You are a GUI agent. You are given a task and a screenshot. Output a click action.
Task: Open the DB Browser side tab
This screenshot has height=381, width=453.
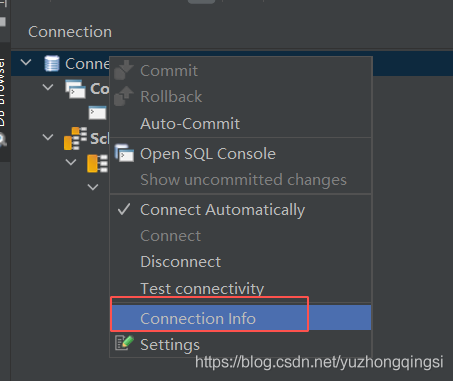[3, 92]
